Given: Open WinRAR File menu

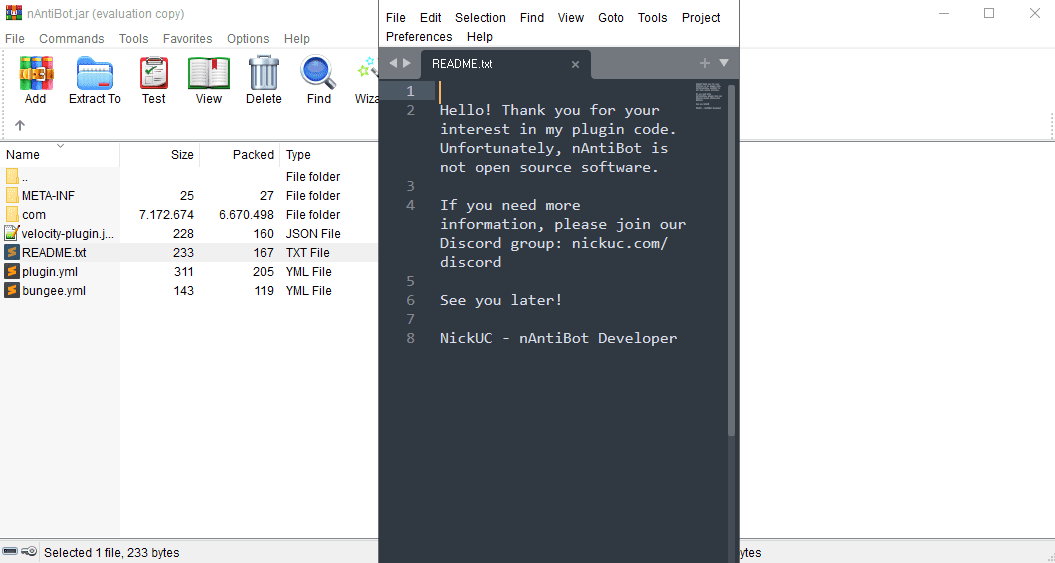Looking at the screenshot, I should point(15,38).
